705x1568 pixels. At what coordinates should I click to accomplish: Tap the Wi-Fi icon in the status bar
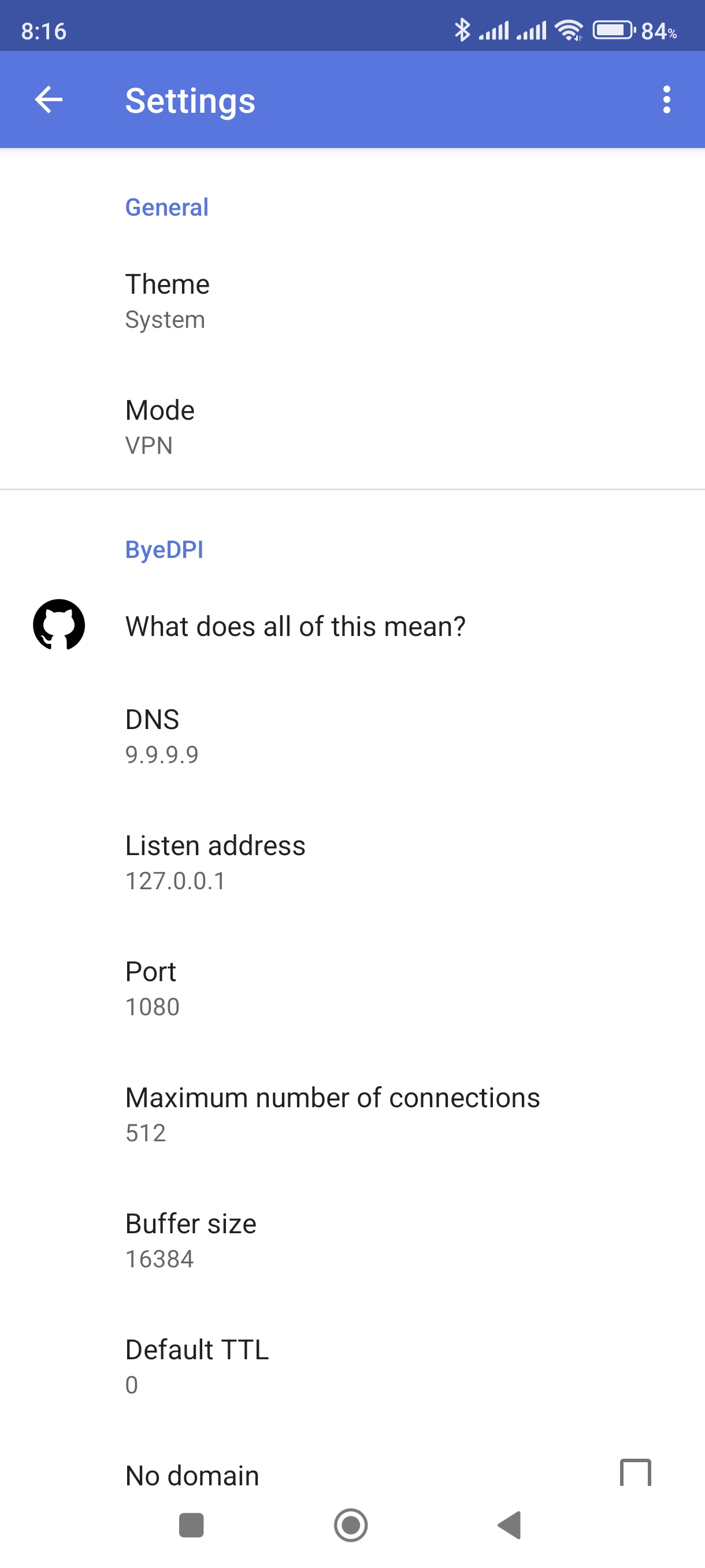click(x=569, y=30)
